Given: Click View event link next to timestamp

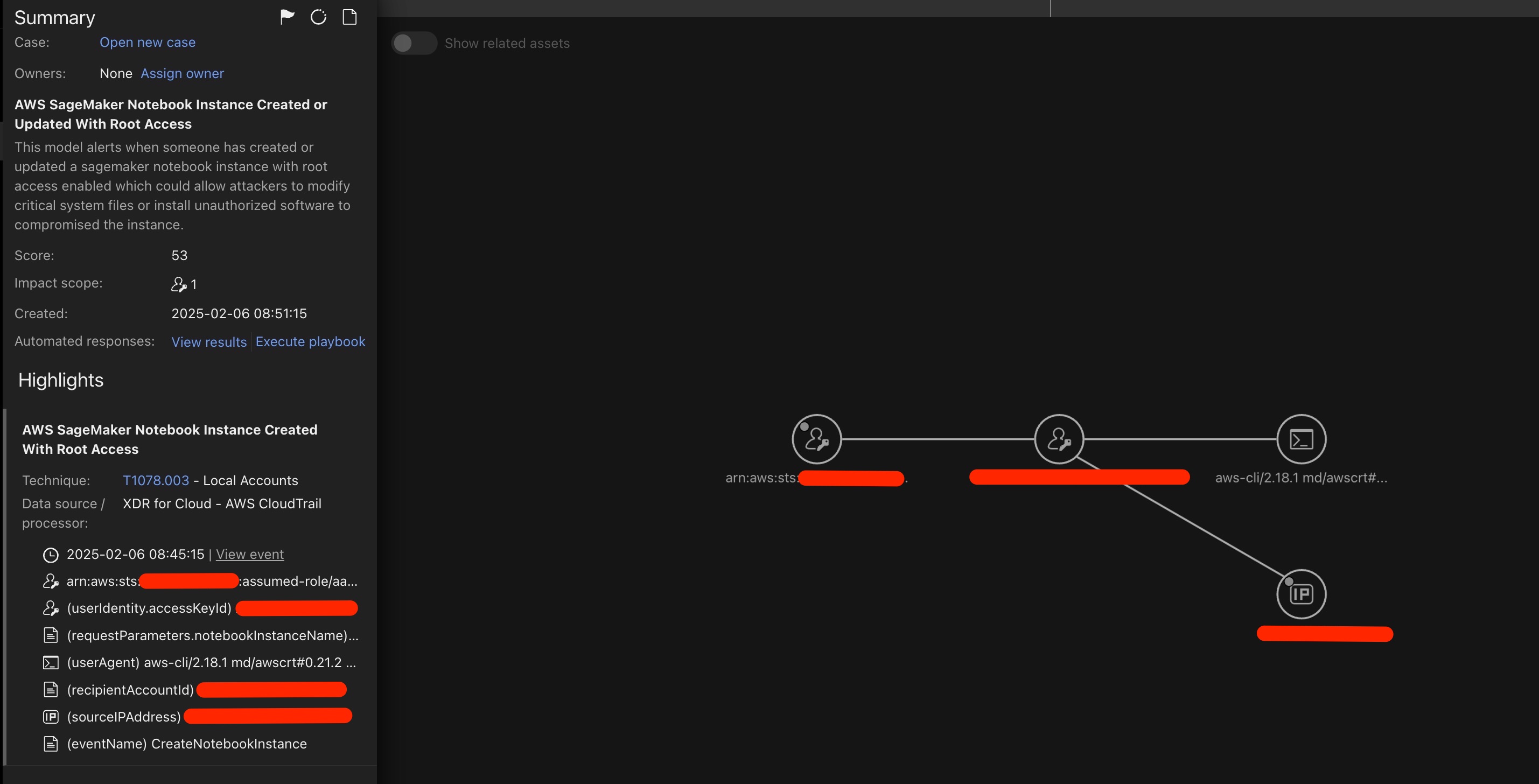Looking at the screenshot, I should (x=250, y=555).
